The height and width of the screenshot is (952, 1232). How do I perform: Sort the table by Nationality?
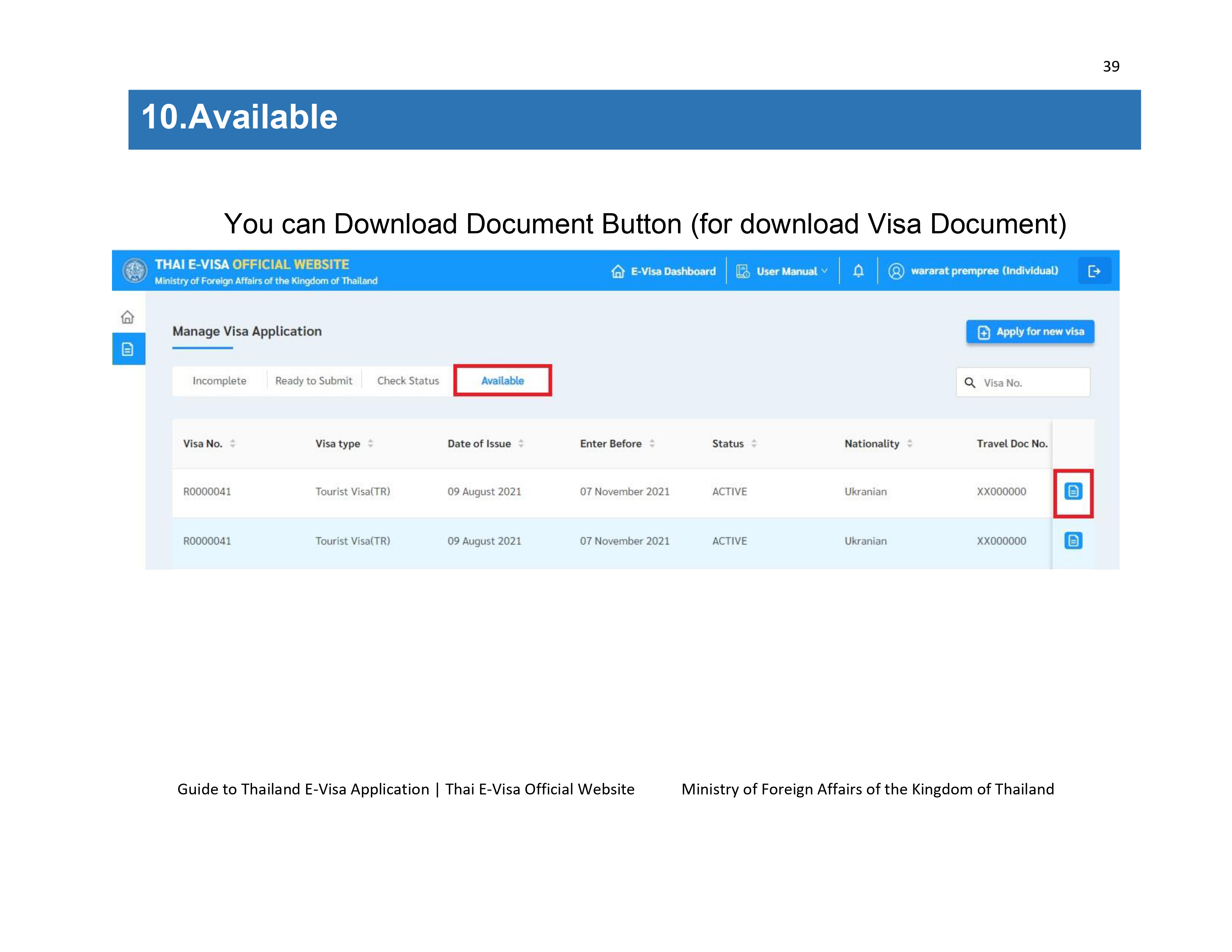point(909,443)
